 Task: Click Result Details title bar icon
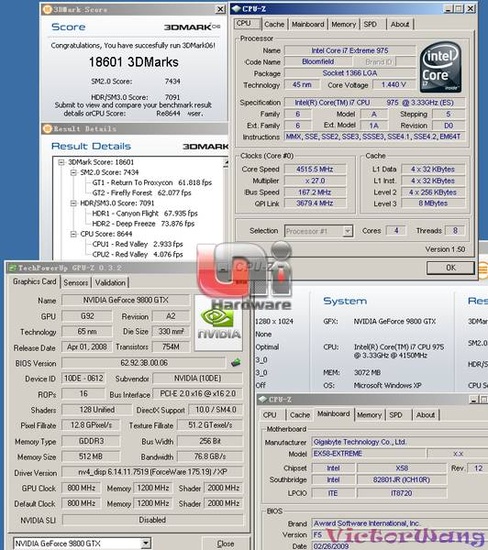(x=47, y=129)
